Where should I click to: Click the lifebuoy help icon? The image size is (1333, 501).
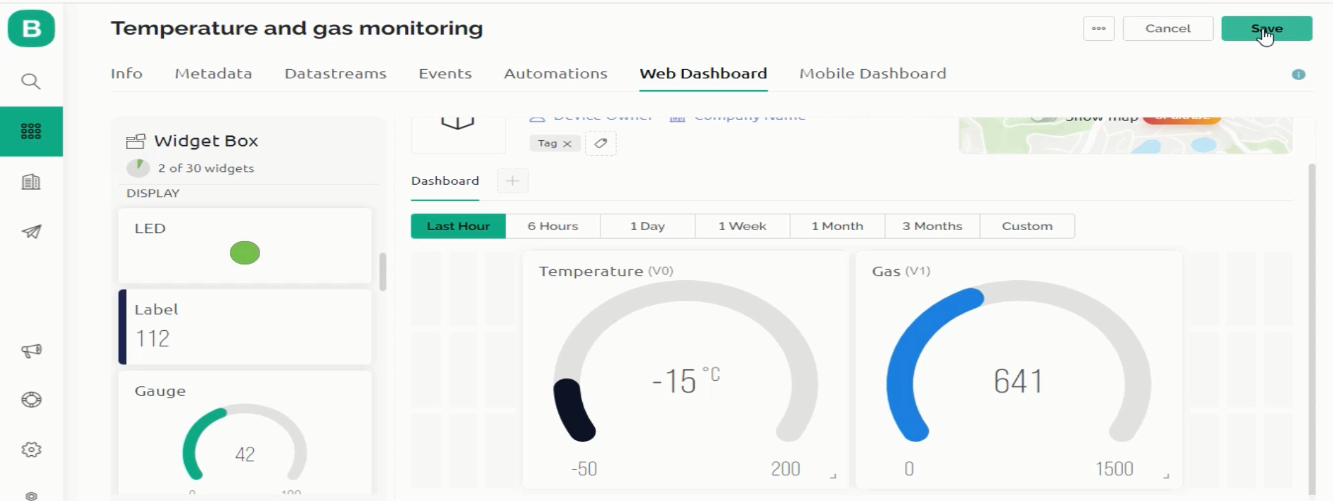tap(31, 400)
